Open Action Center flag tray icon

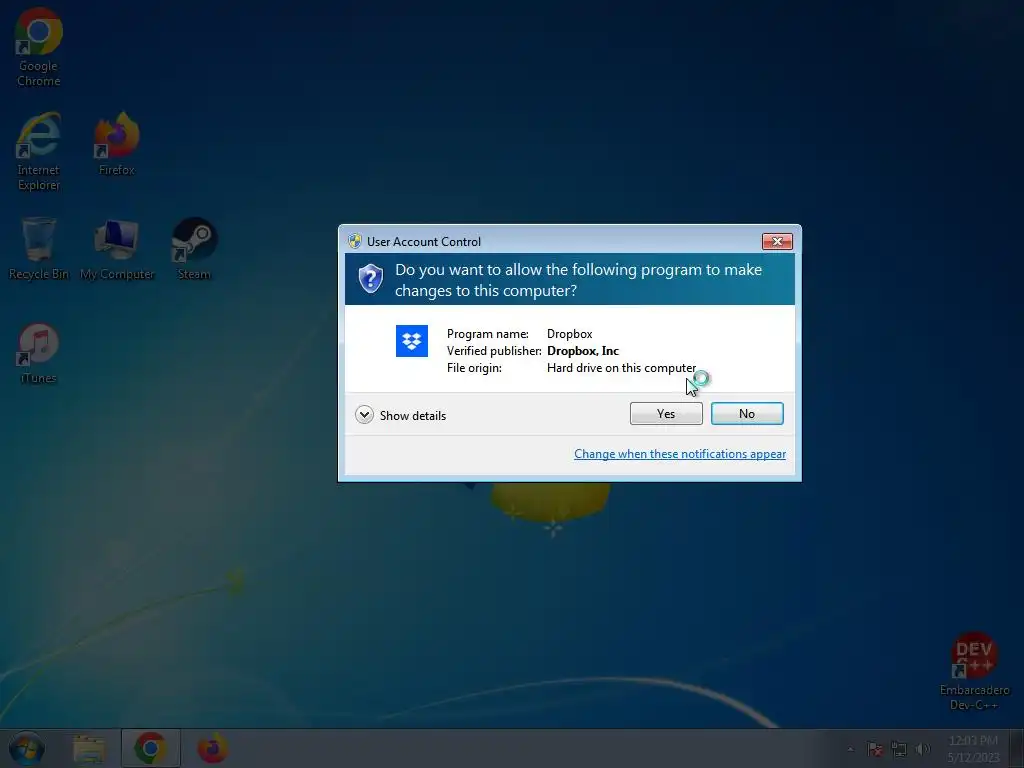click(874, 749)
